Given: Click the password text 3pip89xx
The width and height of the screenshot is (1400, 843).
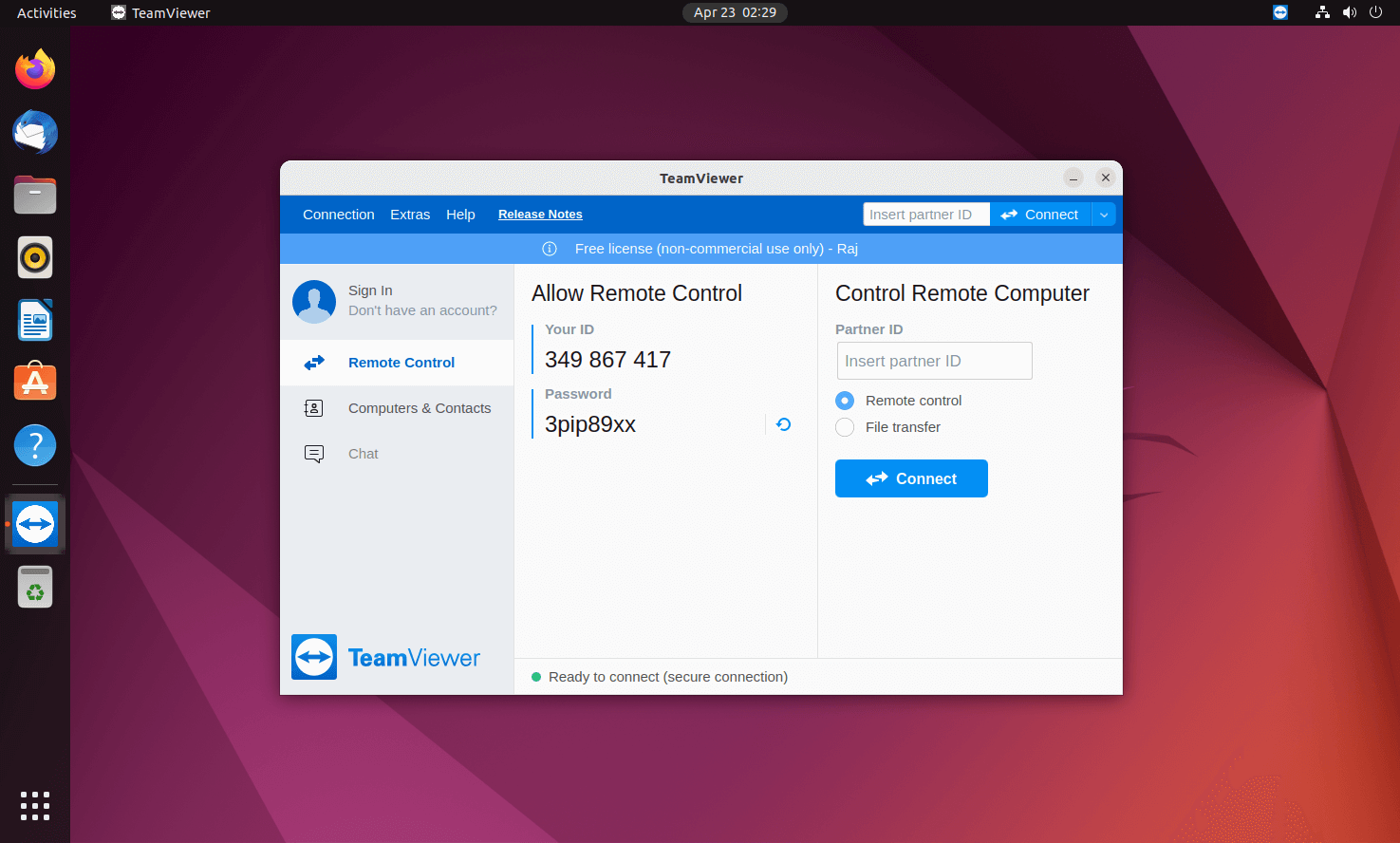Looking at the screenshot, I should coord(590,424).
